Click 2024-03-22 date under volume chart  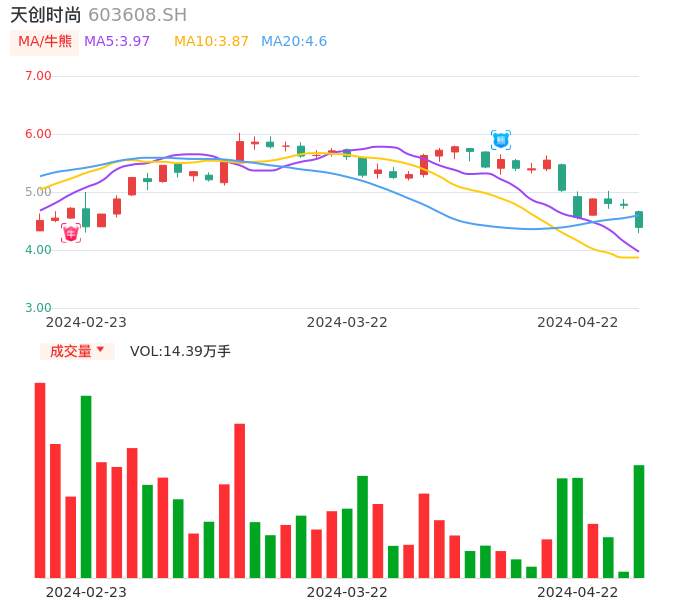(347, 592)
